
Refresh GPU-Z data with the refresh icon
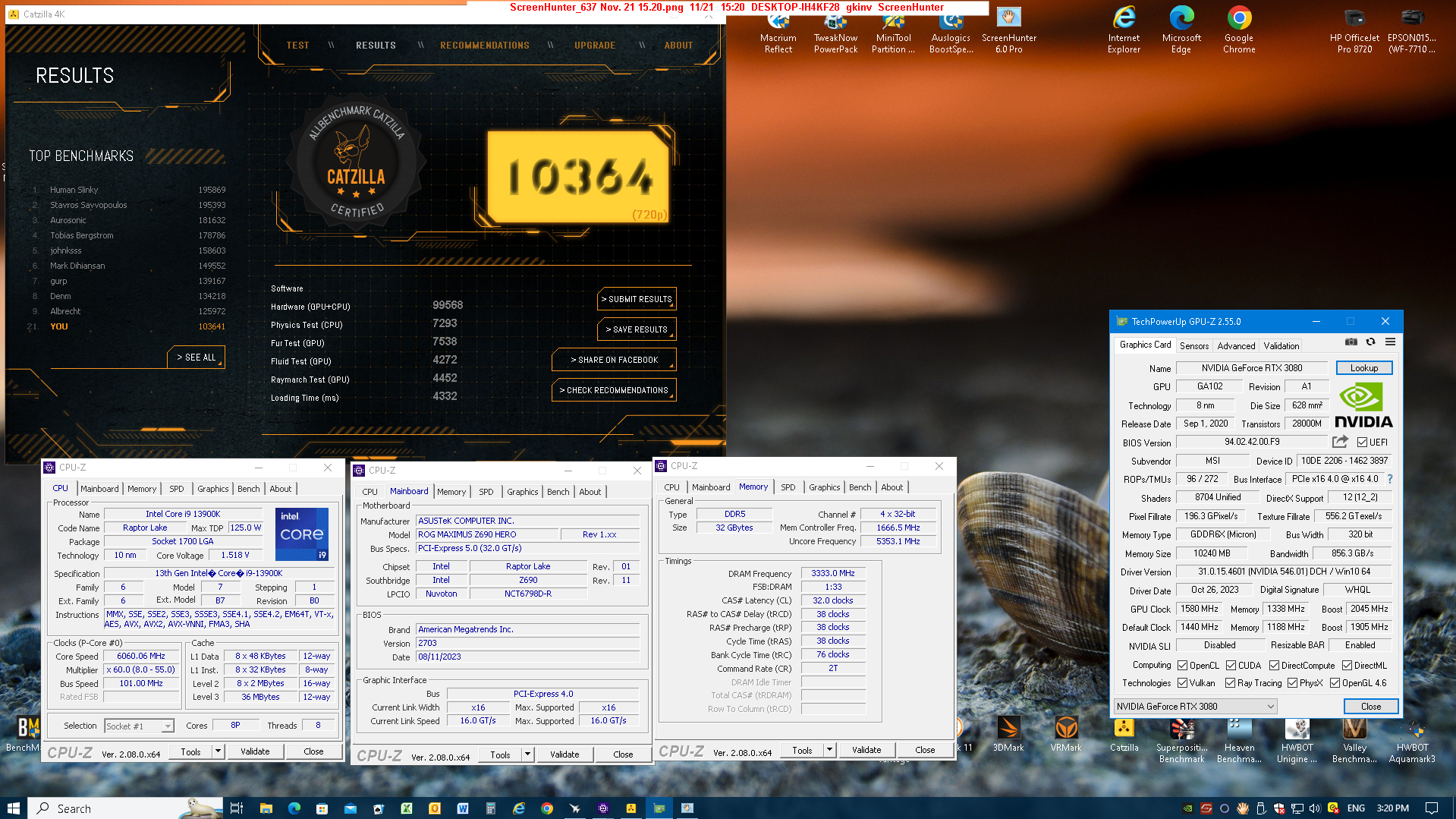click(1371, 342)
